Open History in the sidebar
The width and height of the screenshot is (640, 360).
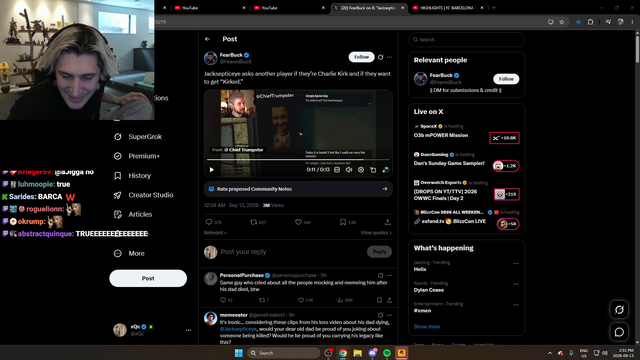(x=133, y=176)
